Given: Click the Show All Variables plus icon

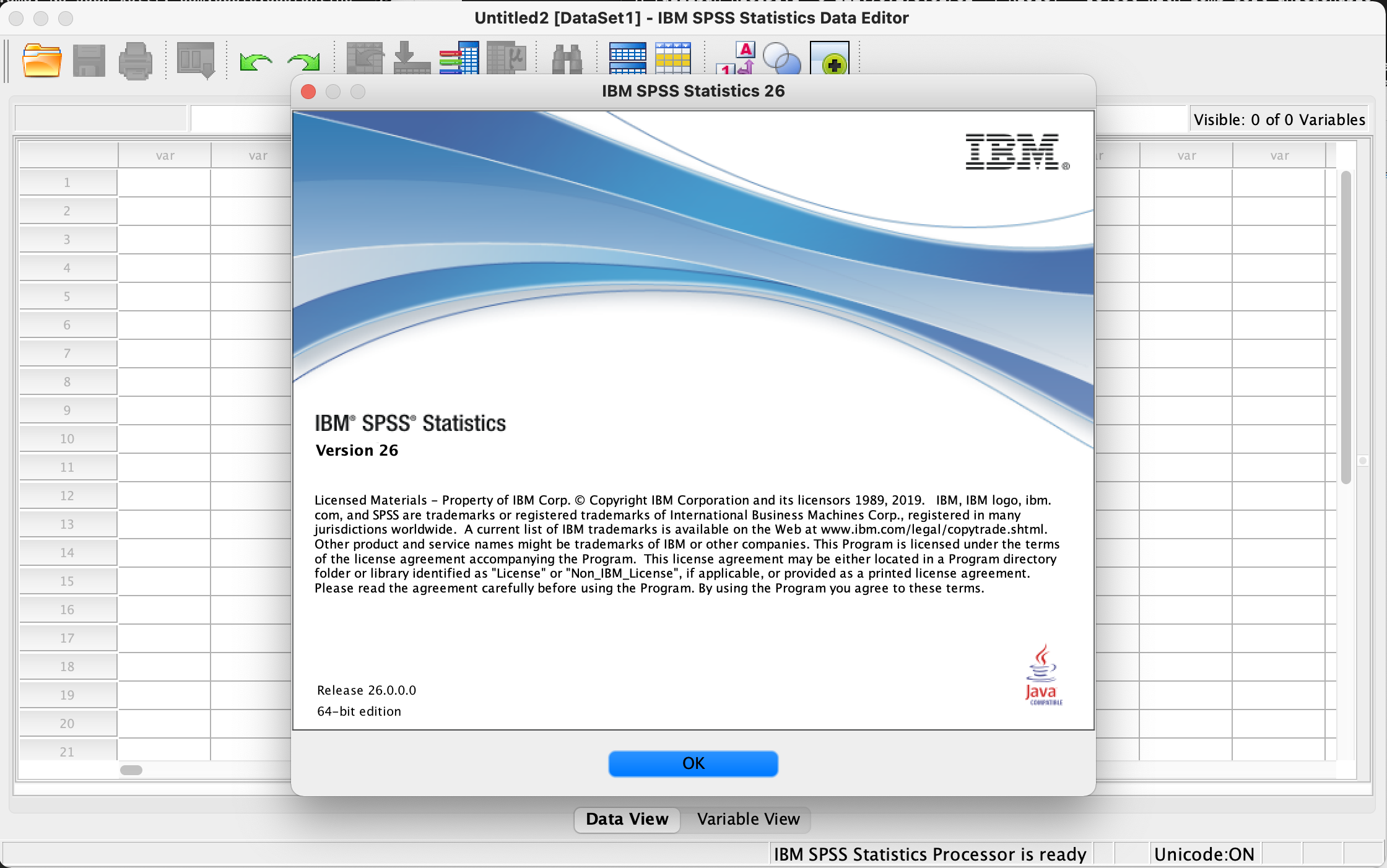Looking at the screenshot, I should (x=830, y=59).
